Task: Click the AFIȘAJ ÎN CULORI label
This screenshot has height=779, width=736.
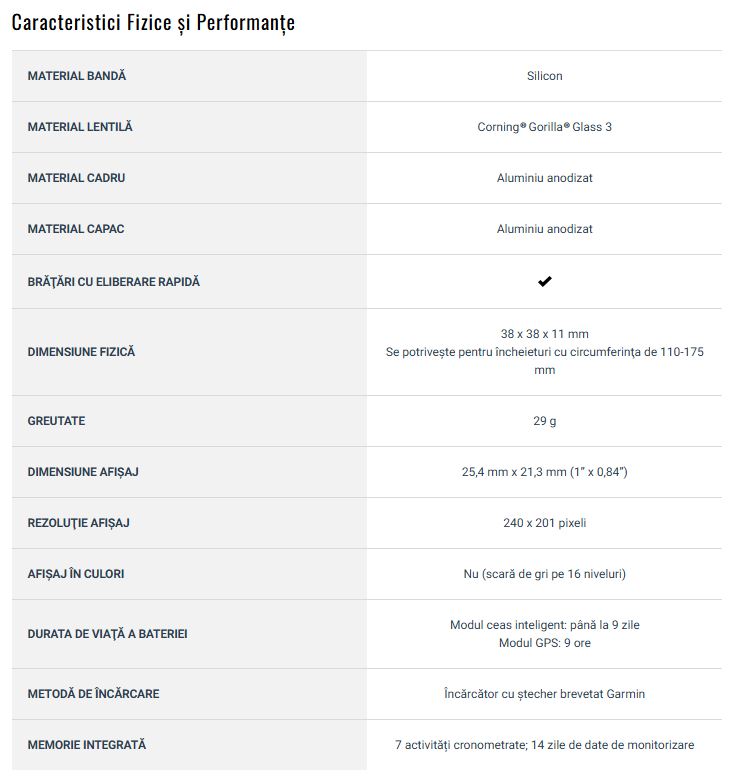Action: point(76,574)
